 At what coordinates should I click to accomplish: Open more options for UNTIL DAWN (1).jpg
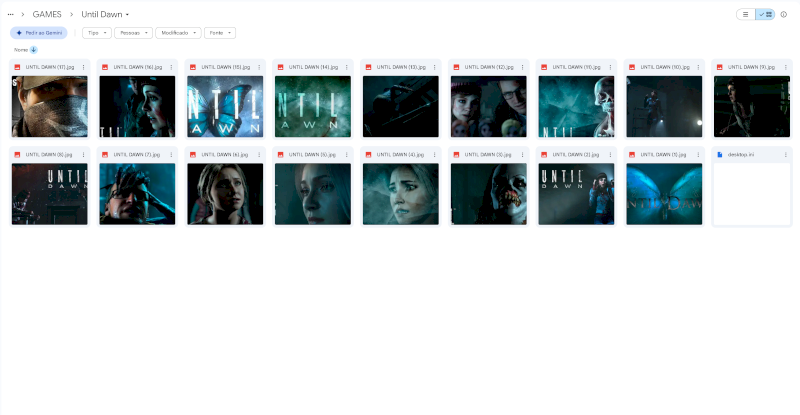tap(698, 155)
